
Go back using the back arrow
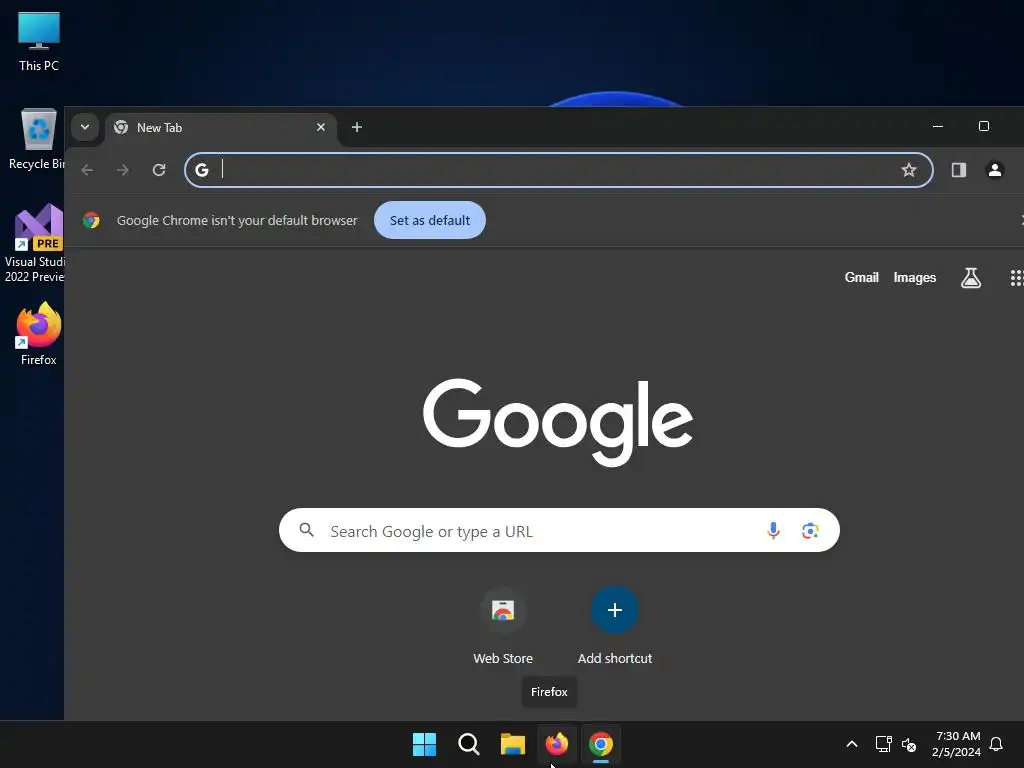pyautogui.click(x=88, y=170)
